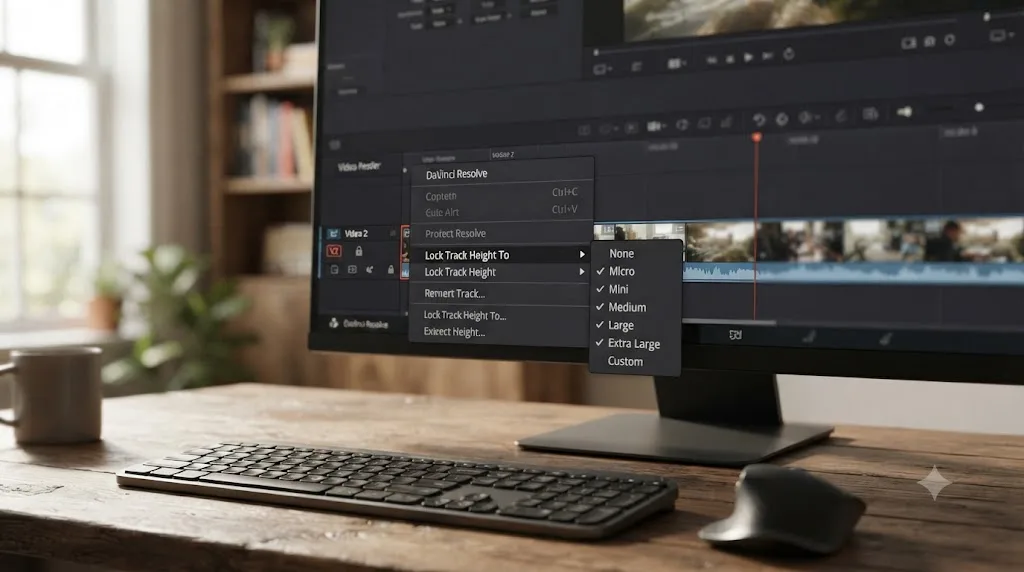1024x572 pixels.
Task: Click the round record-style icon beside camera snapshot
Action: [950, 40]
